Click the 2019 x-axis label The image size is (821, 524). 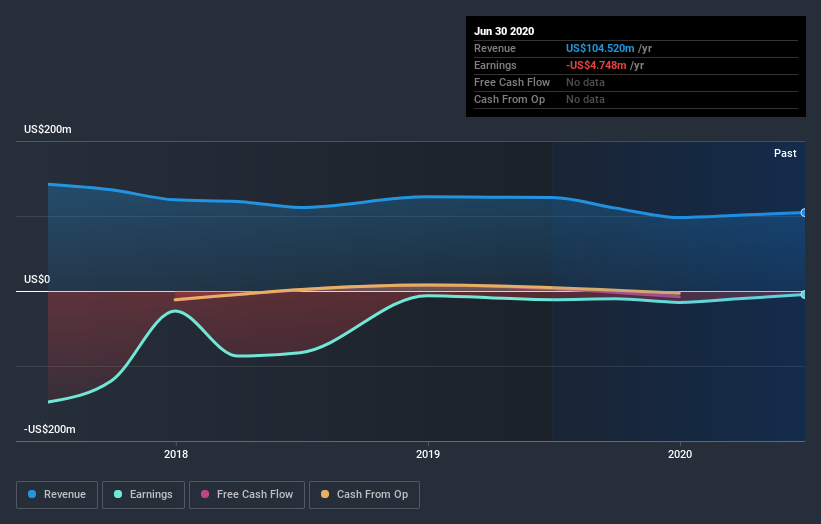tap(428, 454)
